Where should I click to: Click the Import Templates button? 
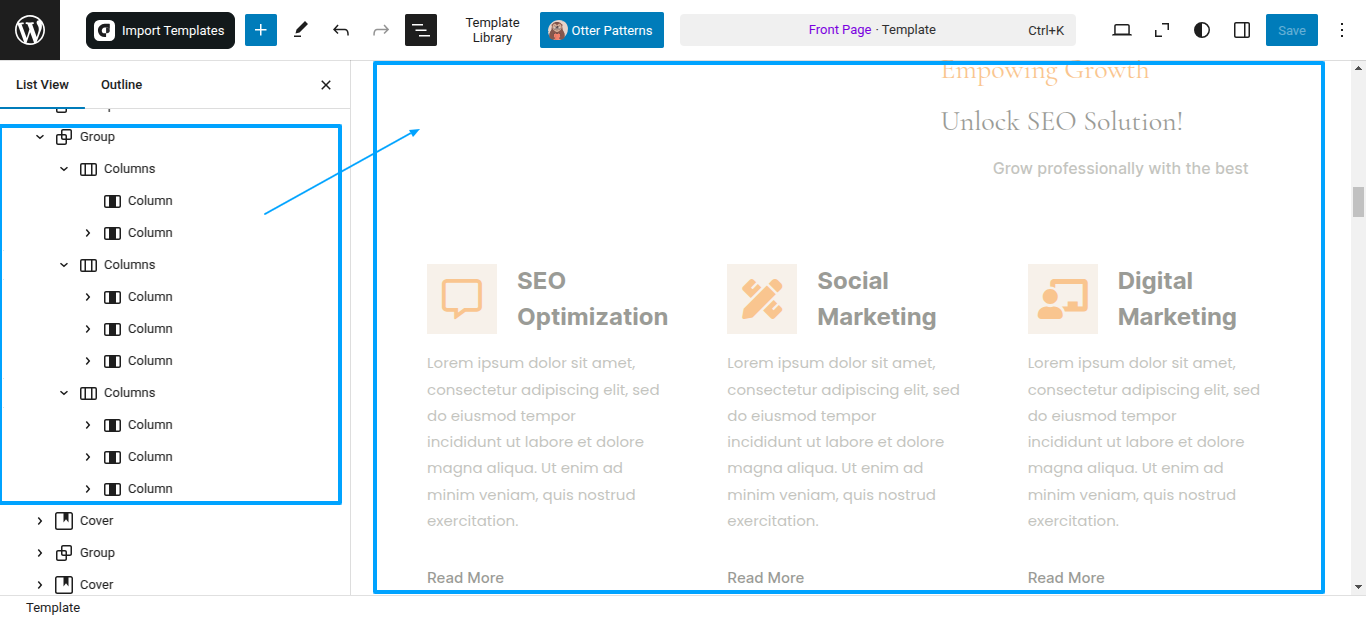[x=160, y=30]
